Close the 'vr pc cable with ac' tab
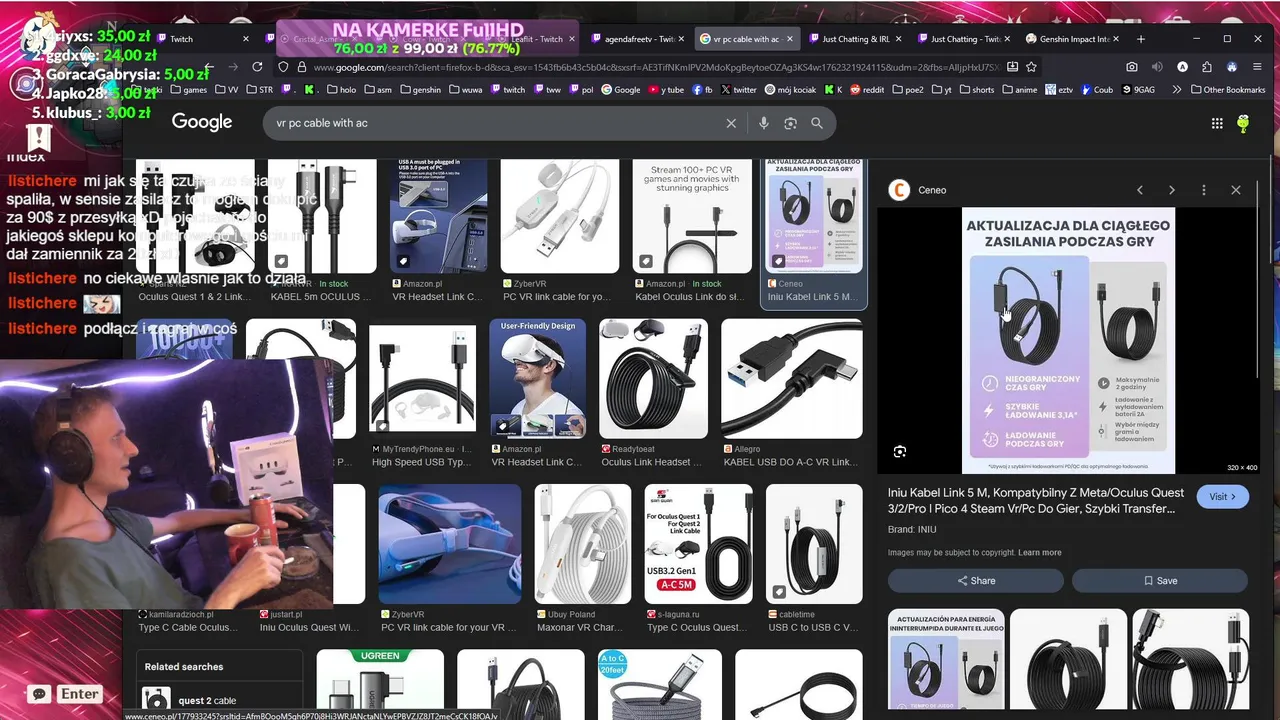The width and height of the screenshot is (1280, 720). 789,39
